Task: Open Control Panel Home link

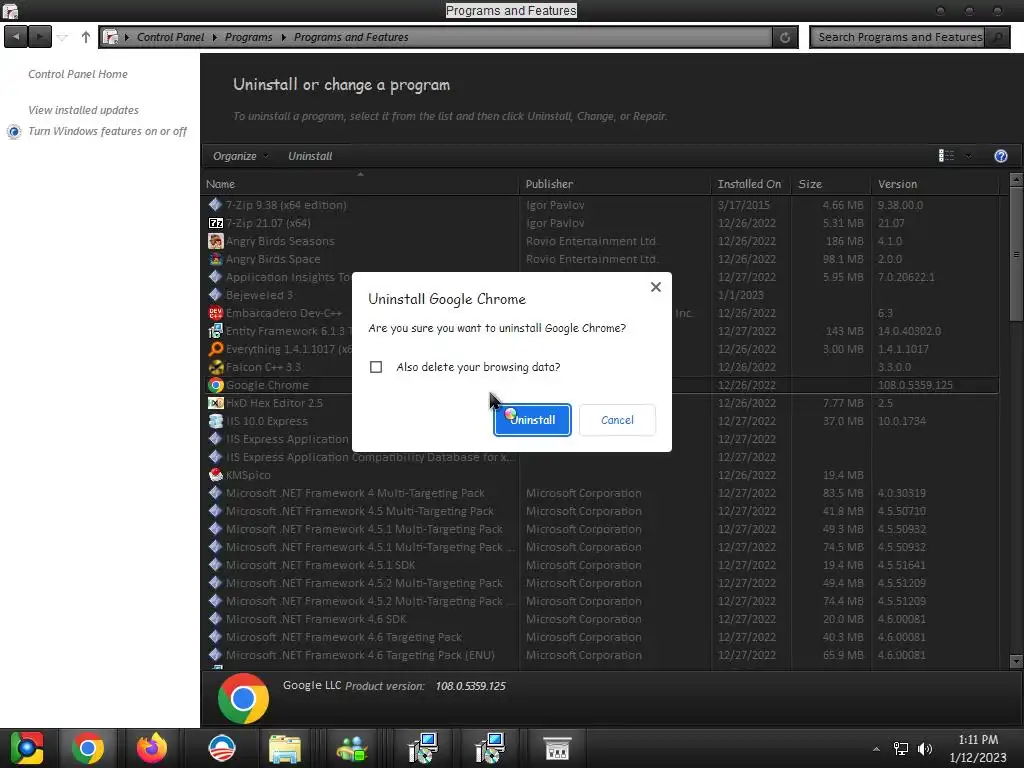Action: [78, 74]
